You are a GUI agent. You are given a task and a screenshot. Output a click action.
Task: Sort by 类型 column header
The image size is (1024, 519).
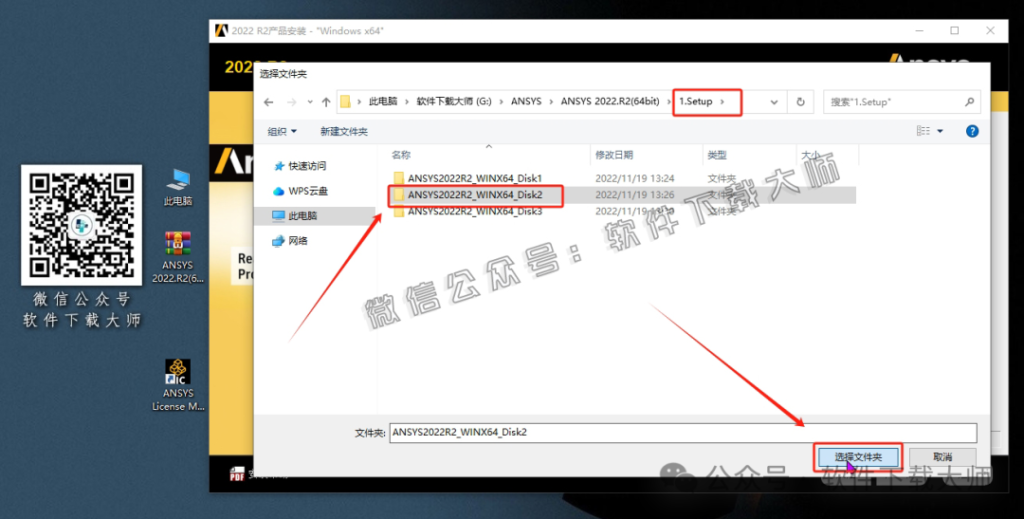coord(717,155)
